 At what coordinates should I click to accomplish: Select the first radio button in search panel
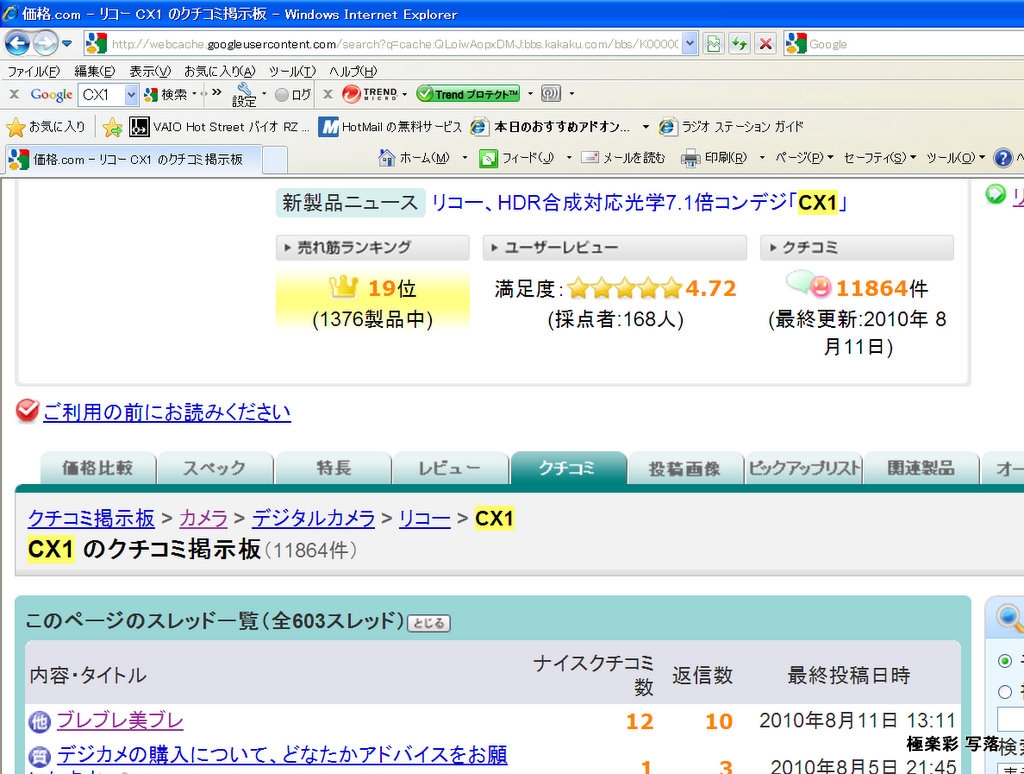coord(1004,661)
